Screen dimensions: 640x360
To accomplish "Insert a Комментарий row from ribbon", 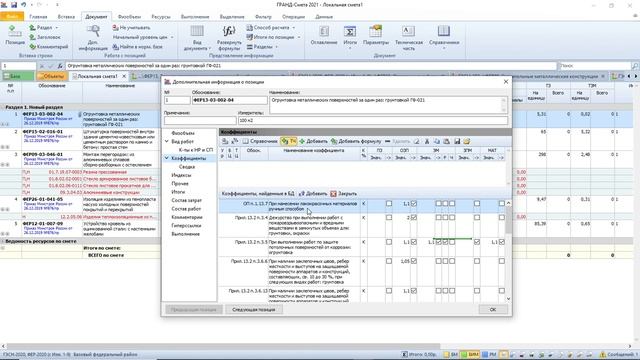I will [49, 47].
